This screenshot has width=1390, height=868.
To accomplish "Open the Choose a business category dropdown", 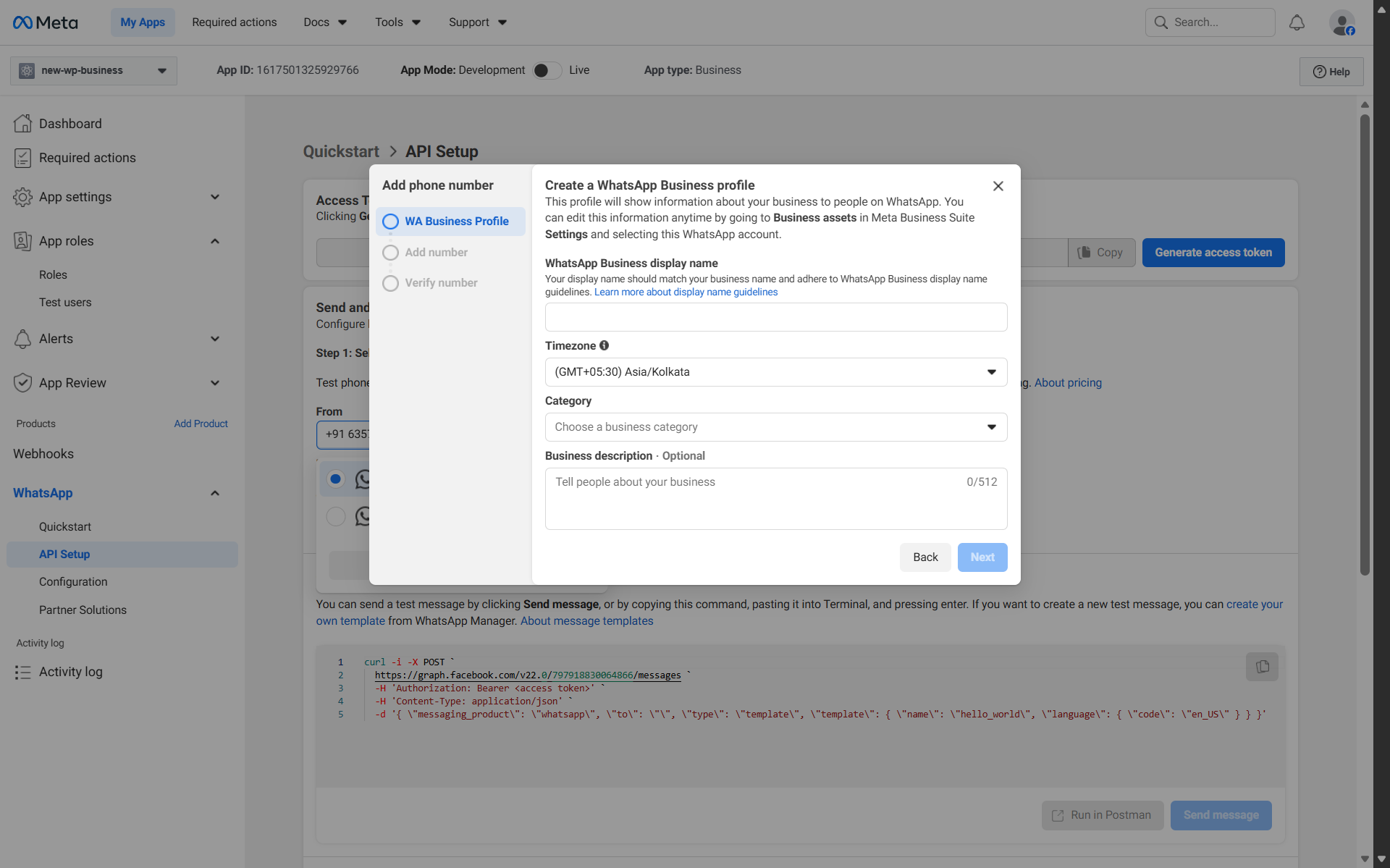I will tap(776, 427).
